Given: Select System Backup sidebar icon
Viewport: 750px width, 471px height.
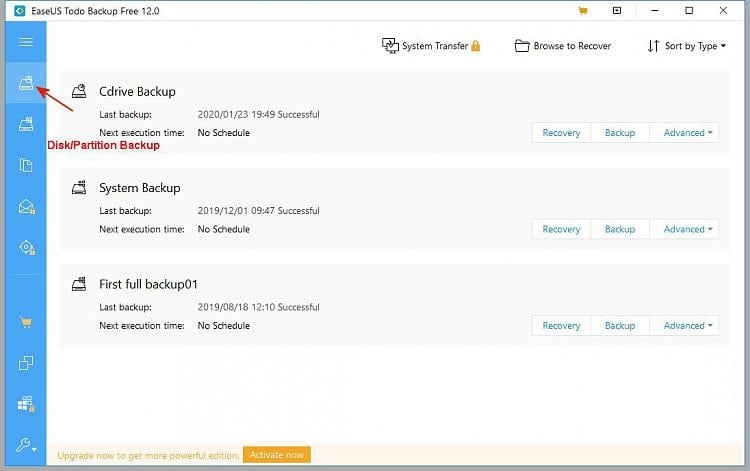Looking at the screenshot, I should pyautogui.click(x=26, y=124).
